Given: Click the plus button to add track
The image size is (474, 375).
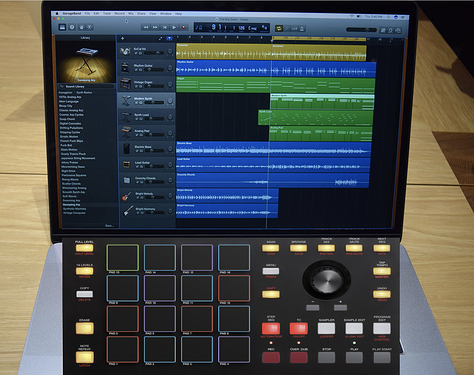Looking at the screenshot, I should (x=122, y=39).
